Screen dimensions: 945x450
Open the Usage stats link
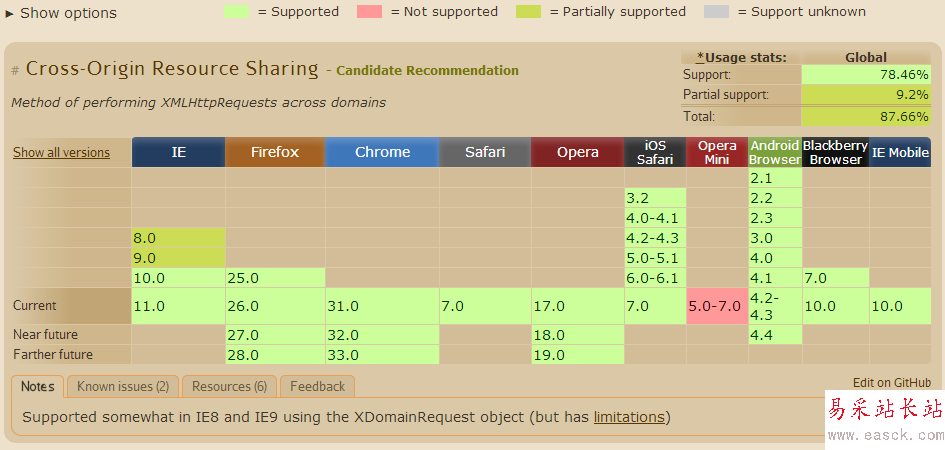(741, 57)
